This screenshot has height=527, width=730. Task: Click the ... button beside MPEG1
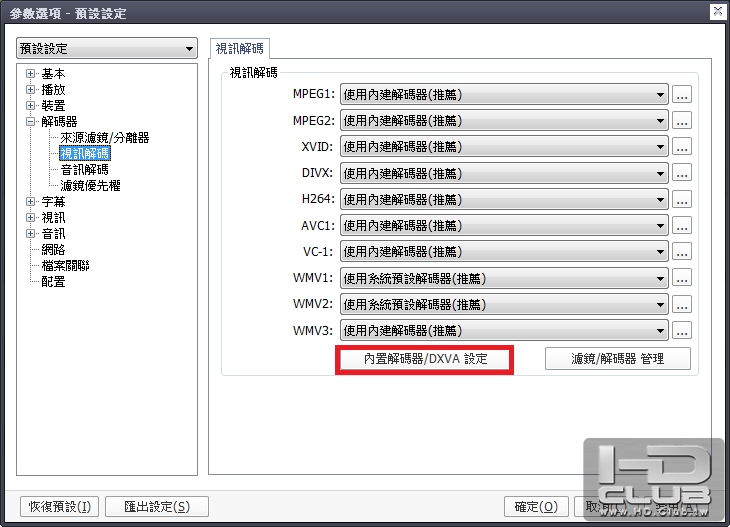click(682, 94)
